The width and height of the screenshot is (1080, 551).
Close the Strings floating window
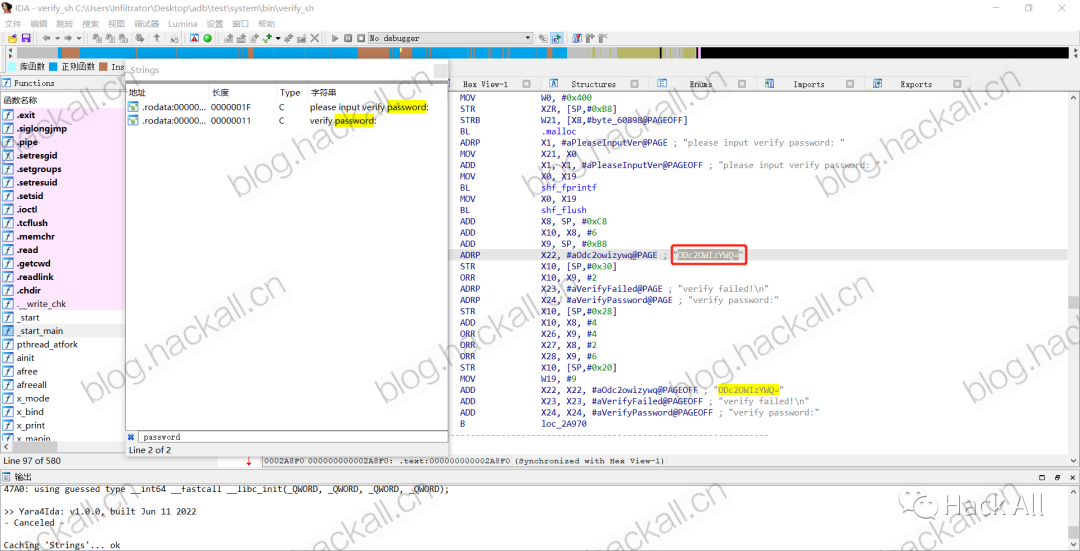point(439,70)
